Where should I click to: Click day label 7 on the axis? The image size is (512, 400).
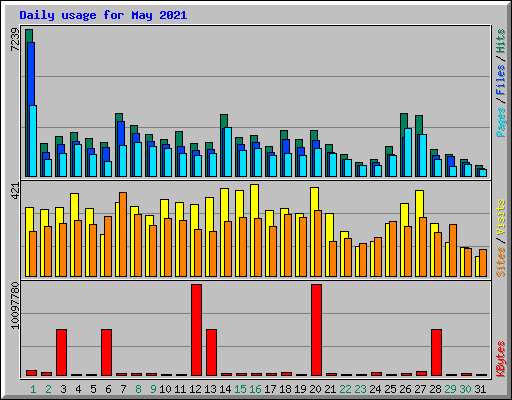(x=123, y=389)
